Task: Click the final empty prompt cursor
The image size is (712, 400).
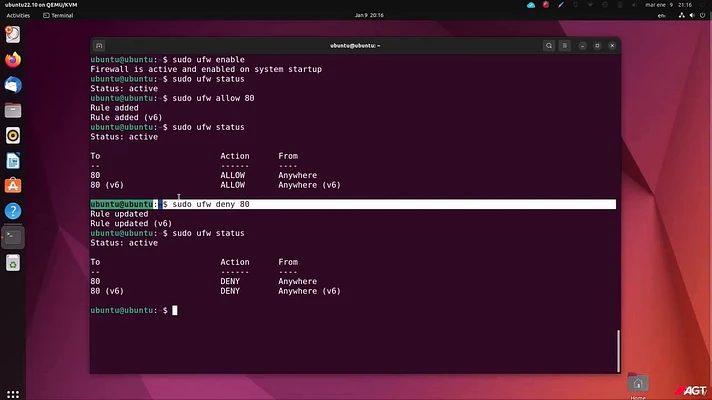Action: click(175, 310)
